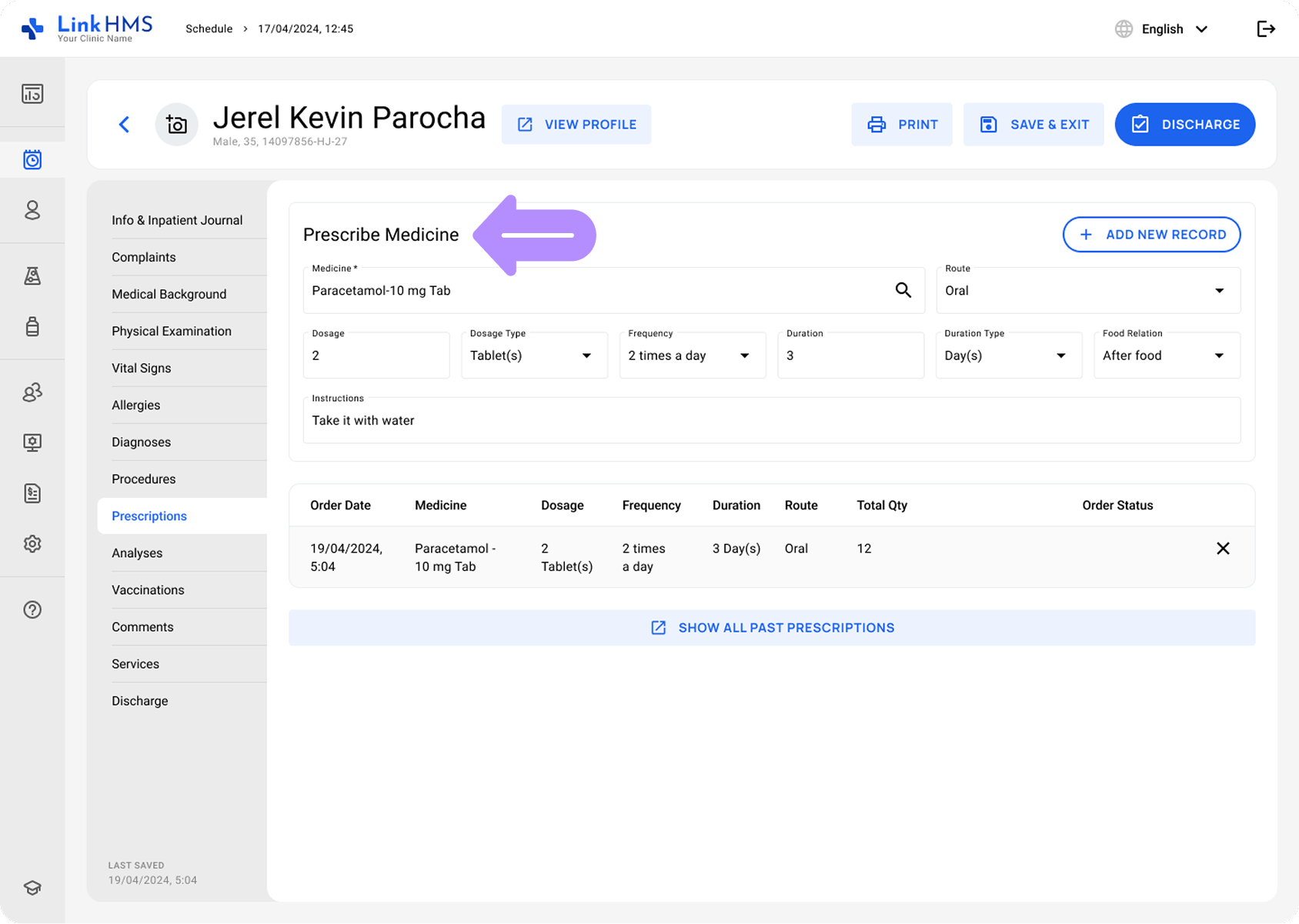Open the Dosage Type dropdown

[535, 355]
